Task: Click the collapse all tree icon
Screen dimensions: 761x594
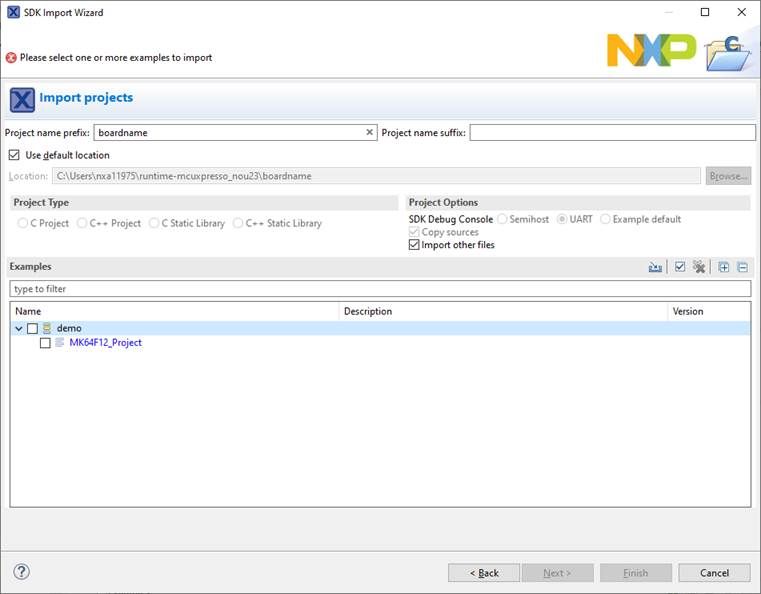Action: (x=743, y=267)
